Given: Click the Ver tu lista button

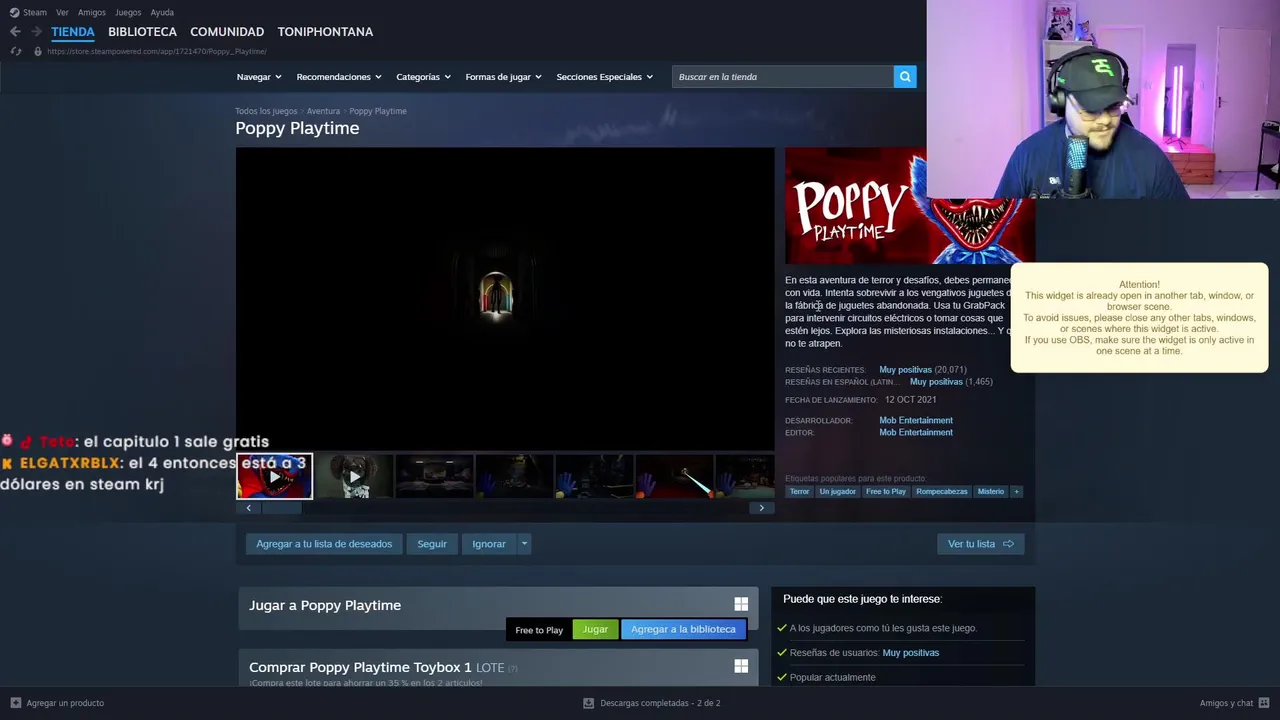Looking at the screenshot, I should [980, 544].
